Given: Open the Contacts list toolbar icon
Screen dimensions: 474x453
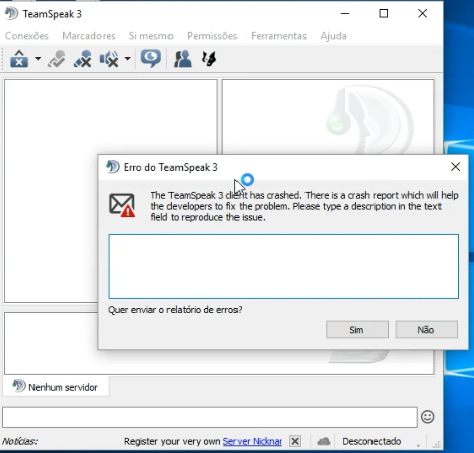Looking at the screenshot, I should [x=183, y=59].
